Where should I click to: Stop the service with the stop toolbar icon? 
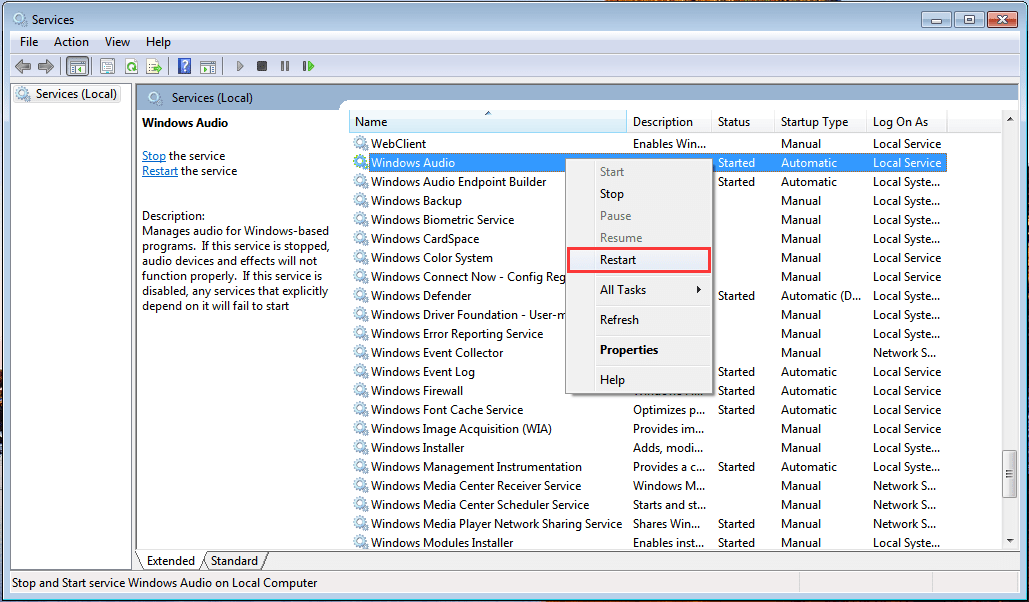[x=261, y=66]
